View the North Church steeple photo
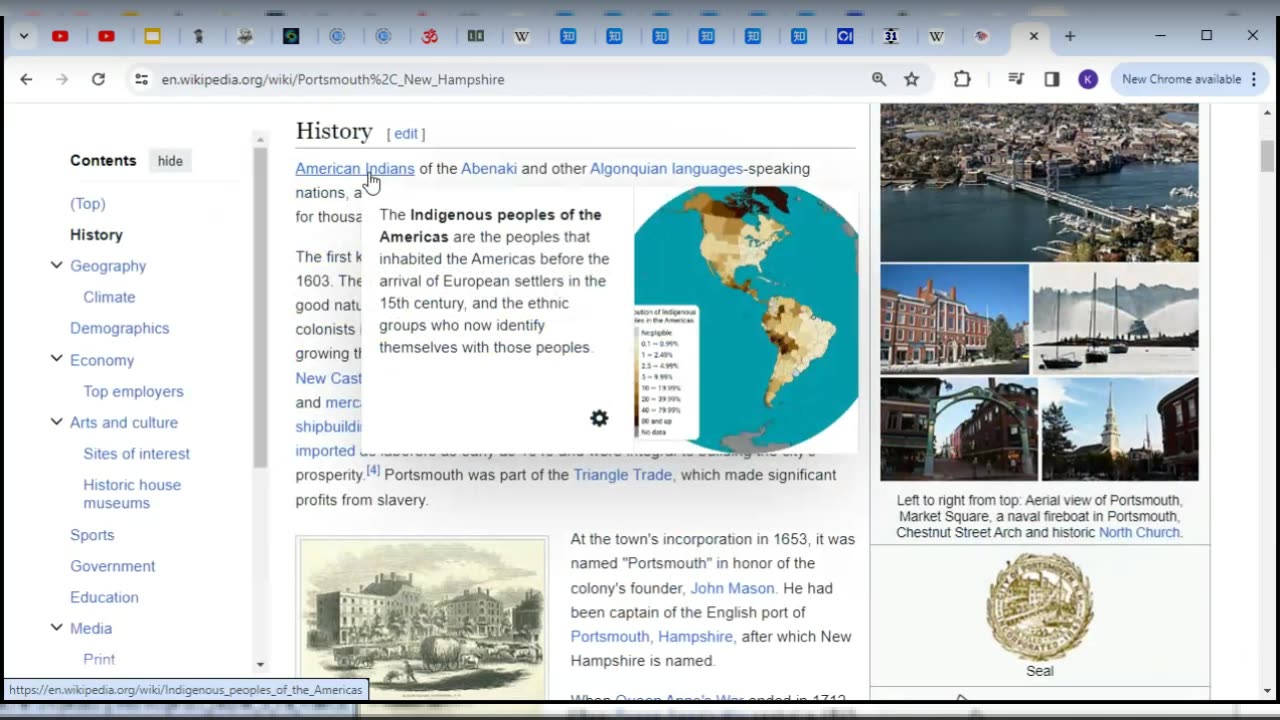1280x720 pixels. coord(1120,429)
